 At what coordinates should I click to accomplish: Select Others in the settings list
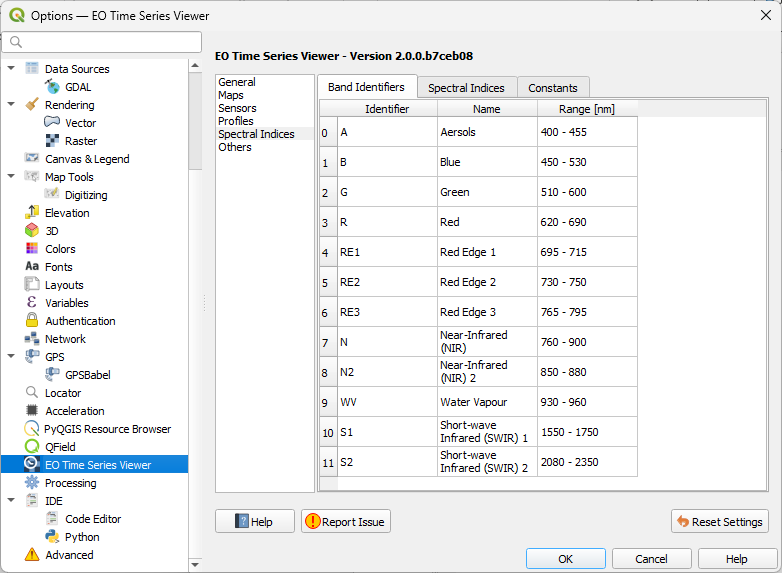[x=235, y=147]
